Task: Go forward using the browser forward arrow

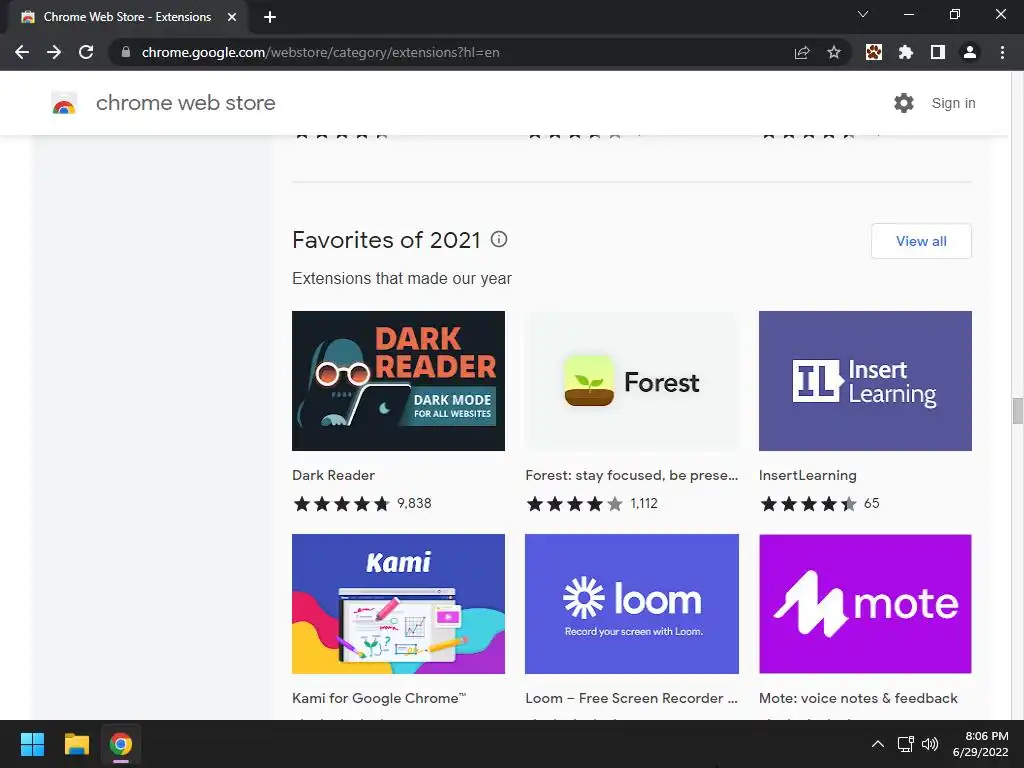Action: 54,52
